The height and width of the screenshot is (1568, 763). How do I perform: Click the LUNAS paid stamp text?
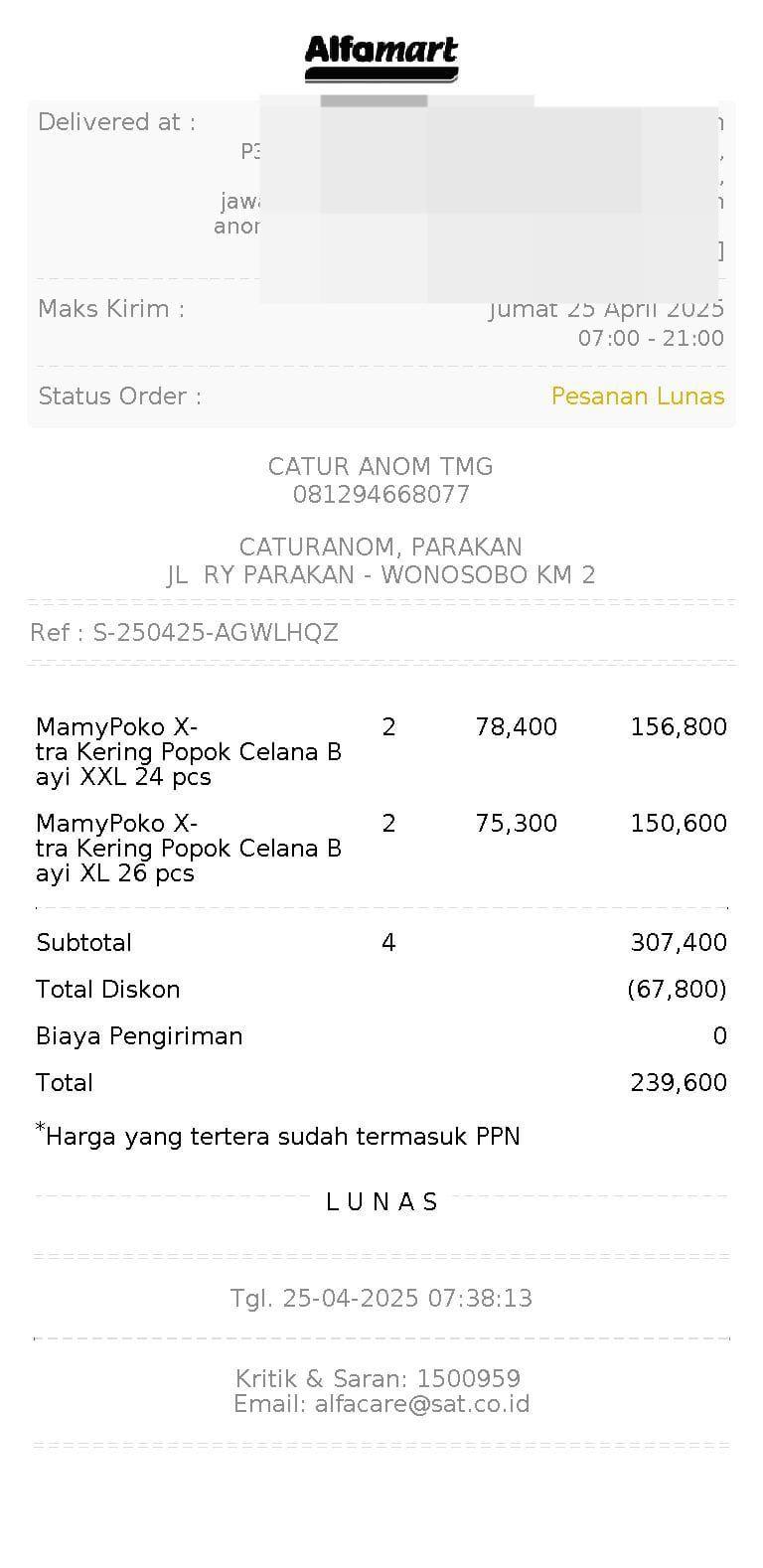click(x=381, y=1202)
